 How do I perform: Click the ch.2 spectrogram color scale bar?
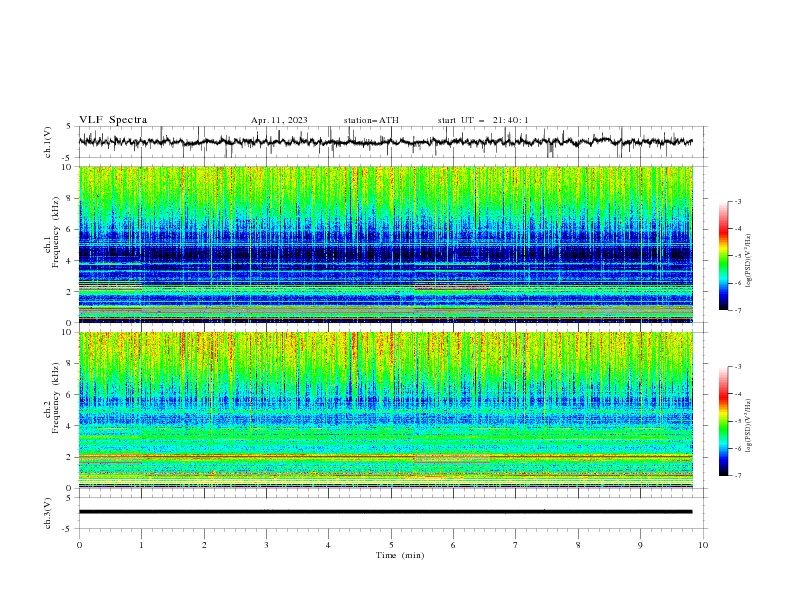(x=723, y=421)
